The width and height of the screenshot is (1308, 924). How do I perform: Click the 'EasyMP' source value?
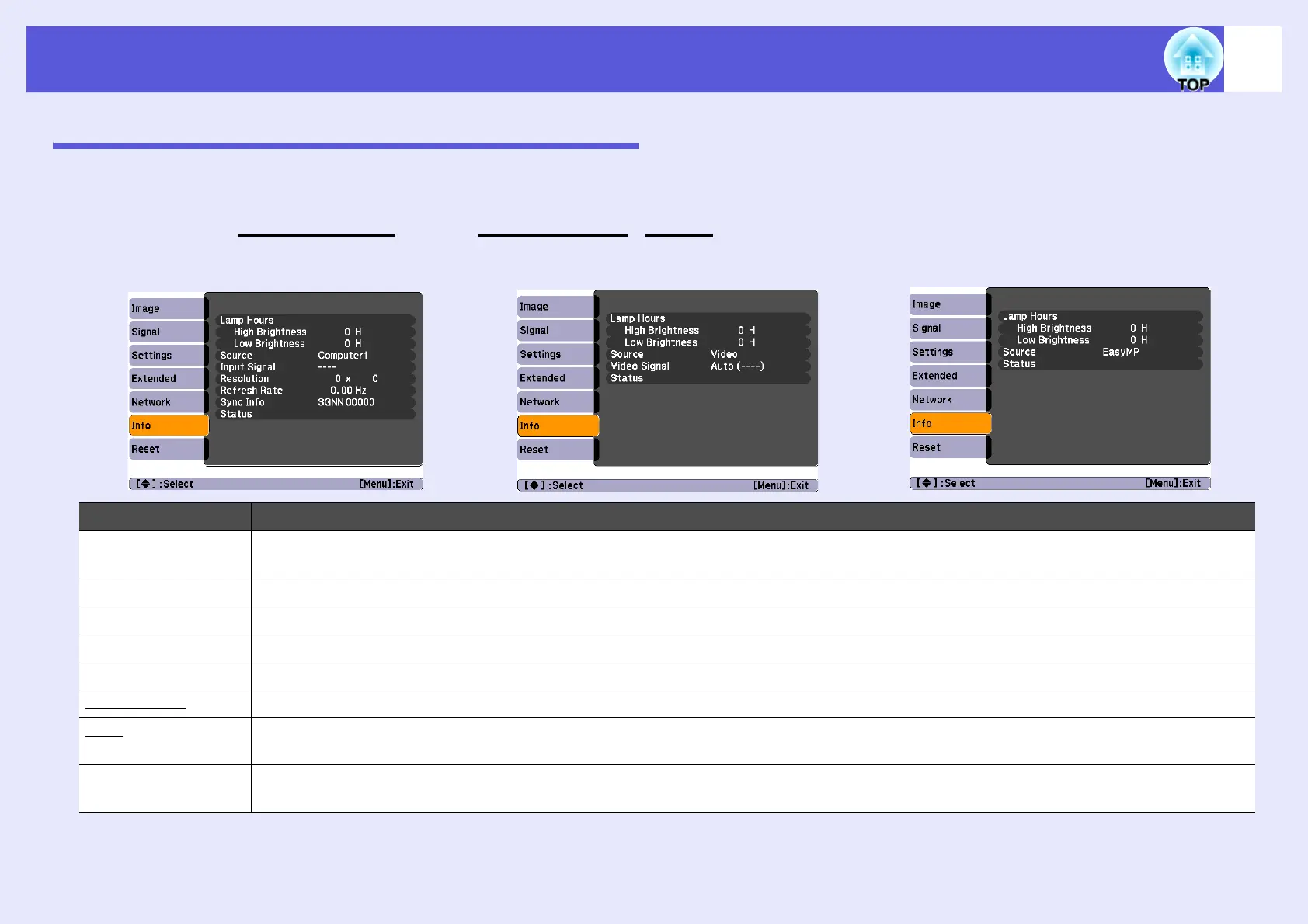pos(1121,352)
